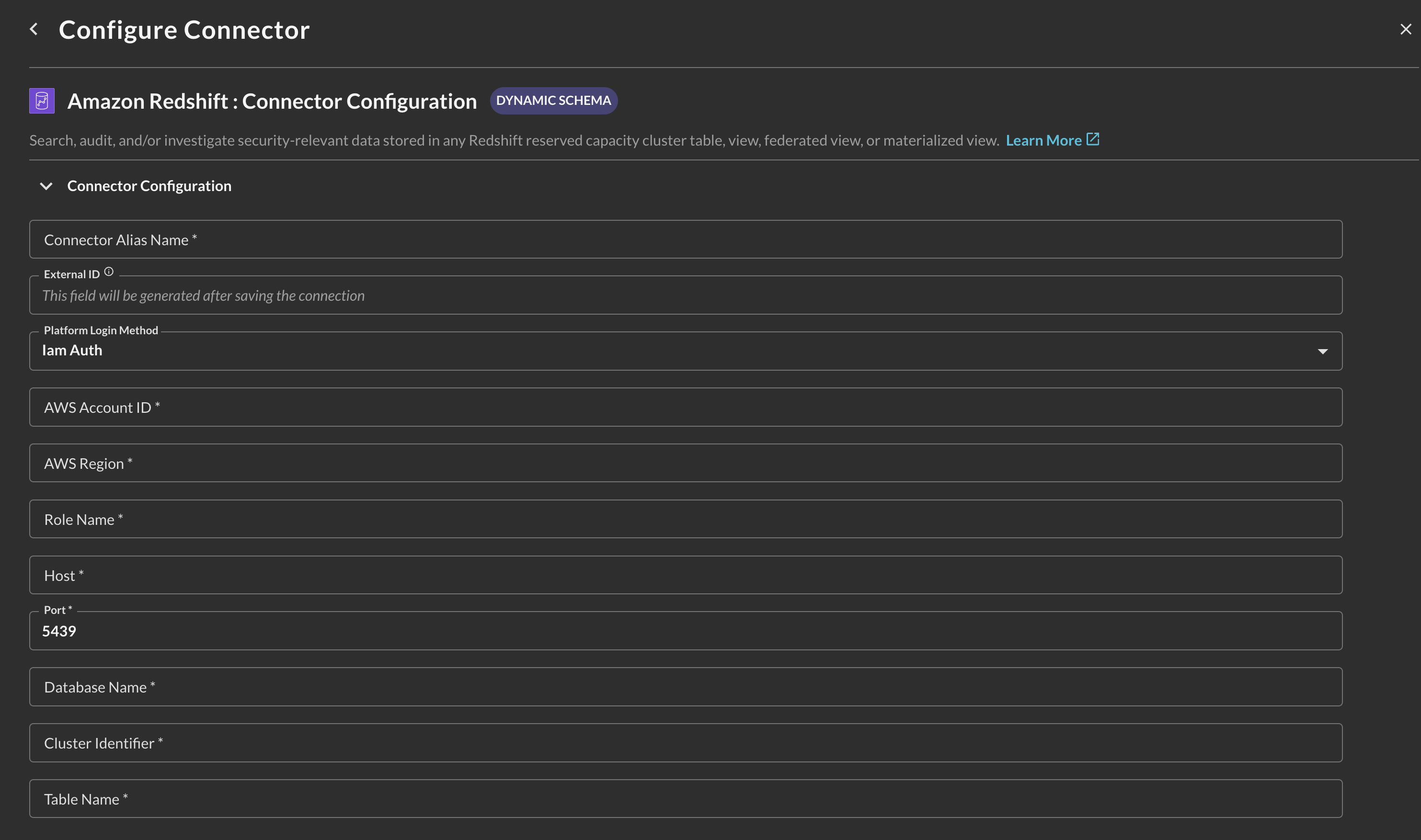The image size is (1421, 840).
Task: Focus the AWS Account ID field
Action: [686, 407]
